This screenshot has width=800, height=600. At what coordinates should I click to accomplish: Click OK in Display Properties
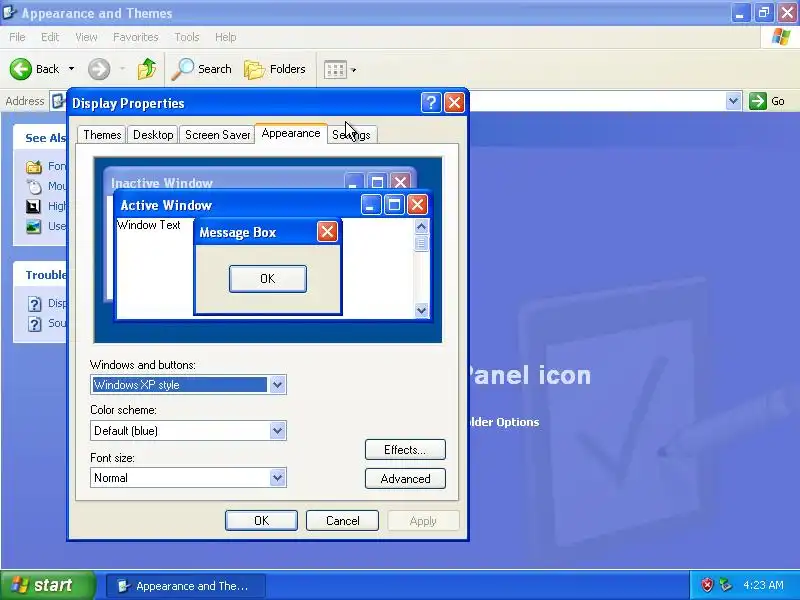pos(261,520)
